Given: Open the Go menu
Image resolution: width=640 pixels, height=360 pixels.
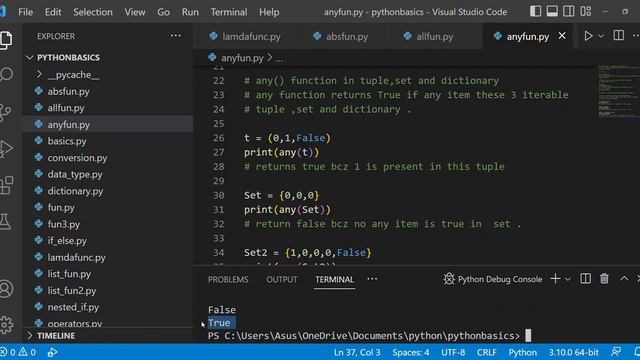Looking at the screenshot, I should (163, 12).
